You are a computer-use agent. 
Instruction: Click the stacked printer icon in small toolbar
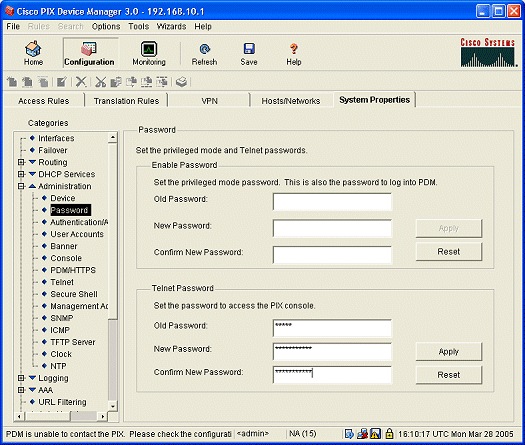click(181, 81)
